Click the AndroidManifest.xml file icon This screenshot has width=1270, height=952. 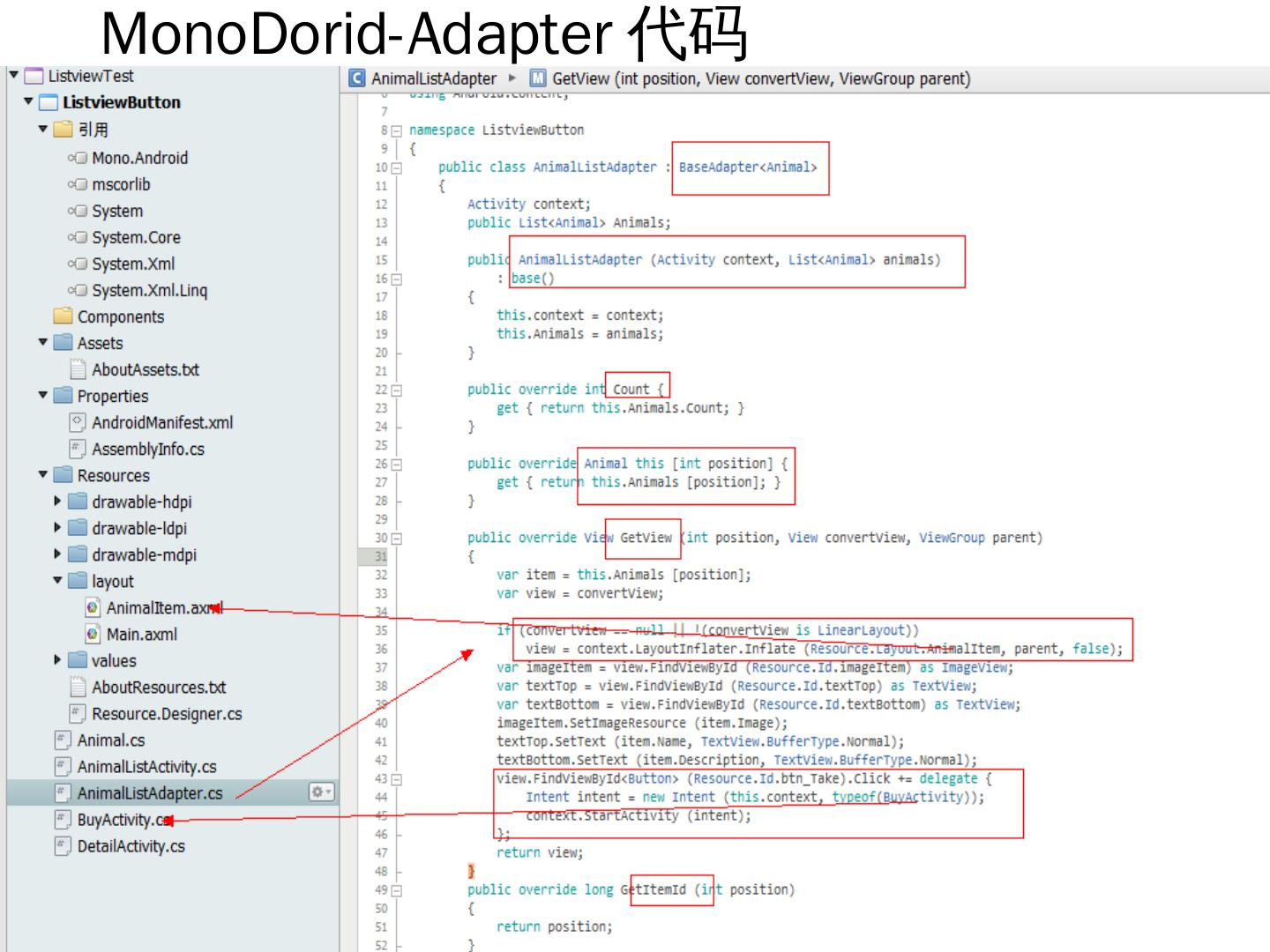tap(78, 422)
